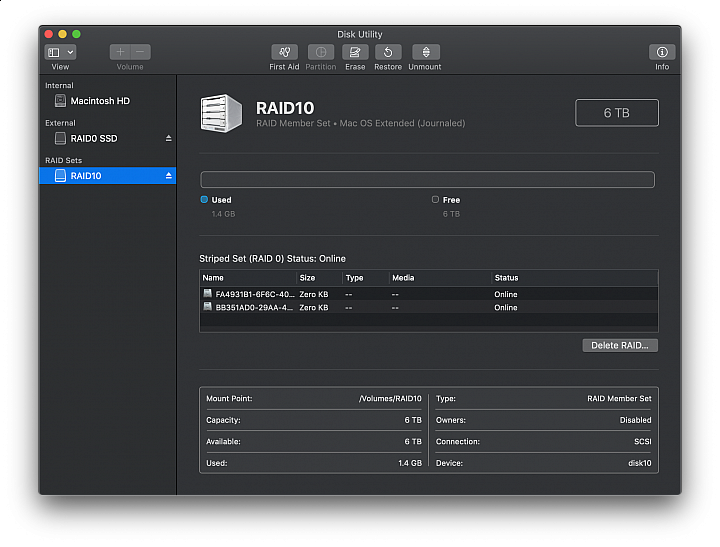The width and height of the screenshot is (720, 547).
Task: Click the Internal sidebar section header
Action: pos(59,85)
